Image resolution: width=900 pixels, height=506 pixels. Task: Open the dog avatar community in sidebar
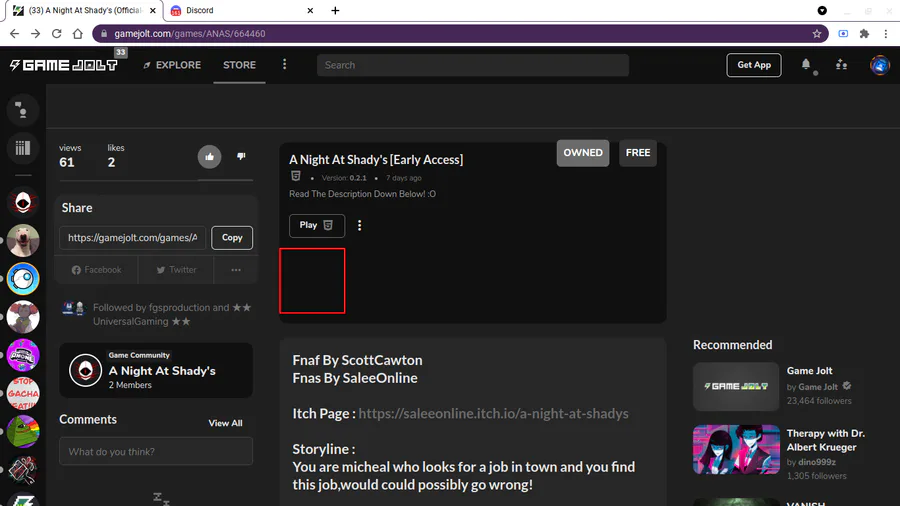(x=23, y=240)
